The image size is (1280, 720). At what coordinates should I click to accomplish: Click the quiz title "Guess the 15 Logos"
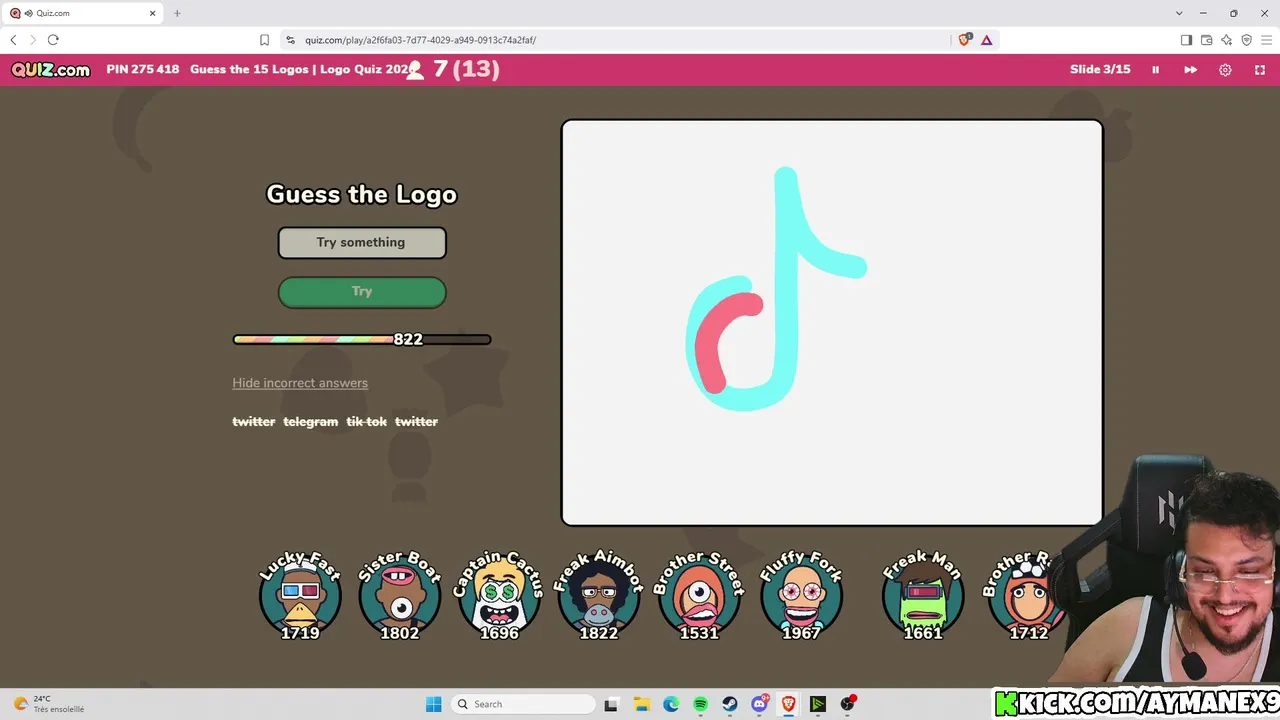tap(249, 70)
